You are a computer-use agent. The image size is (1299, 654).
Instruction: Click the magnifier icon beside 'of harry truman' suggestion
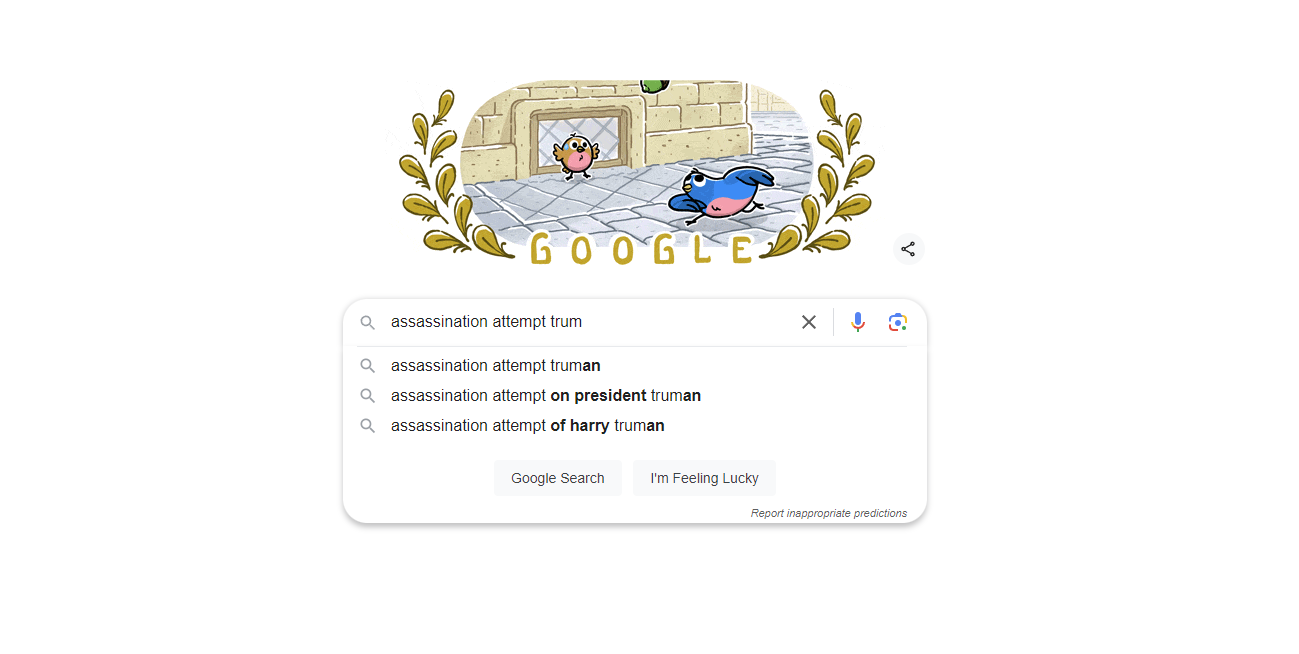(368, 426)
